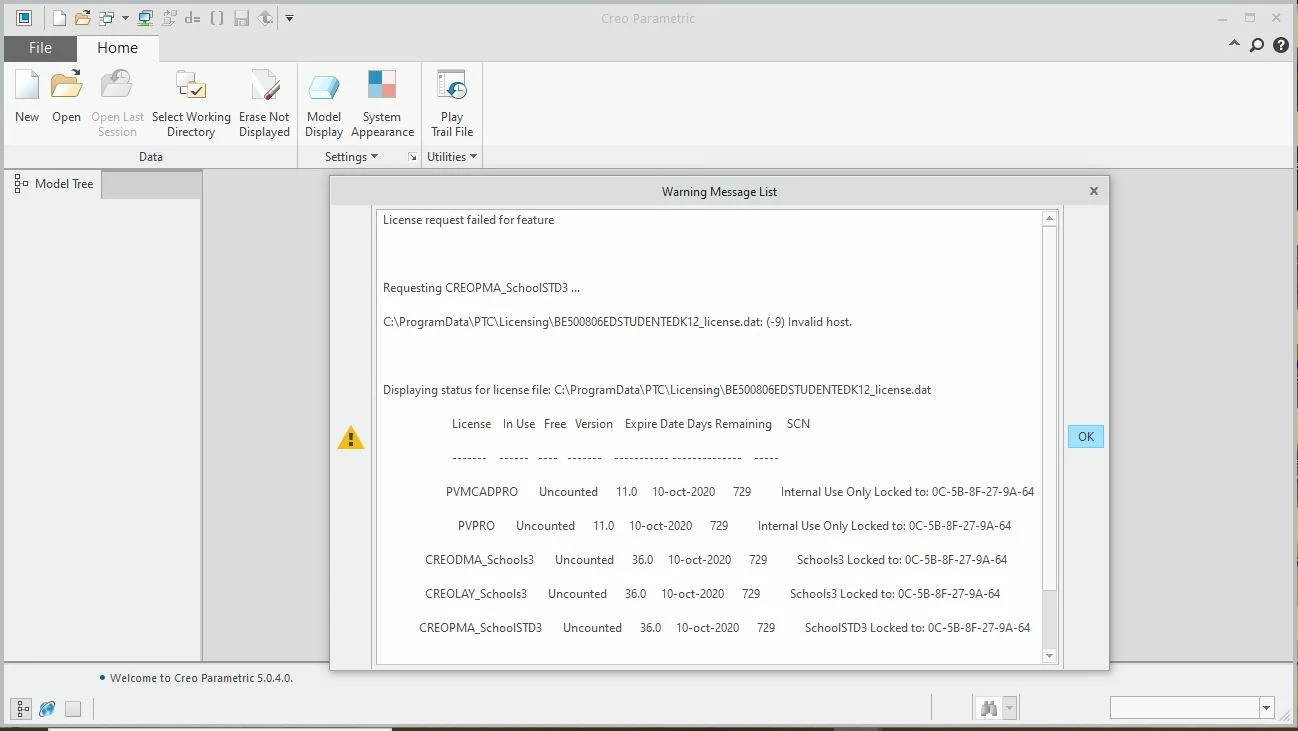Click the Open folder button in ribbon
Viewport: 1298px width, 731px height.
click(x=66, y=98)
